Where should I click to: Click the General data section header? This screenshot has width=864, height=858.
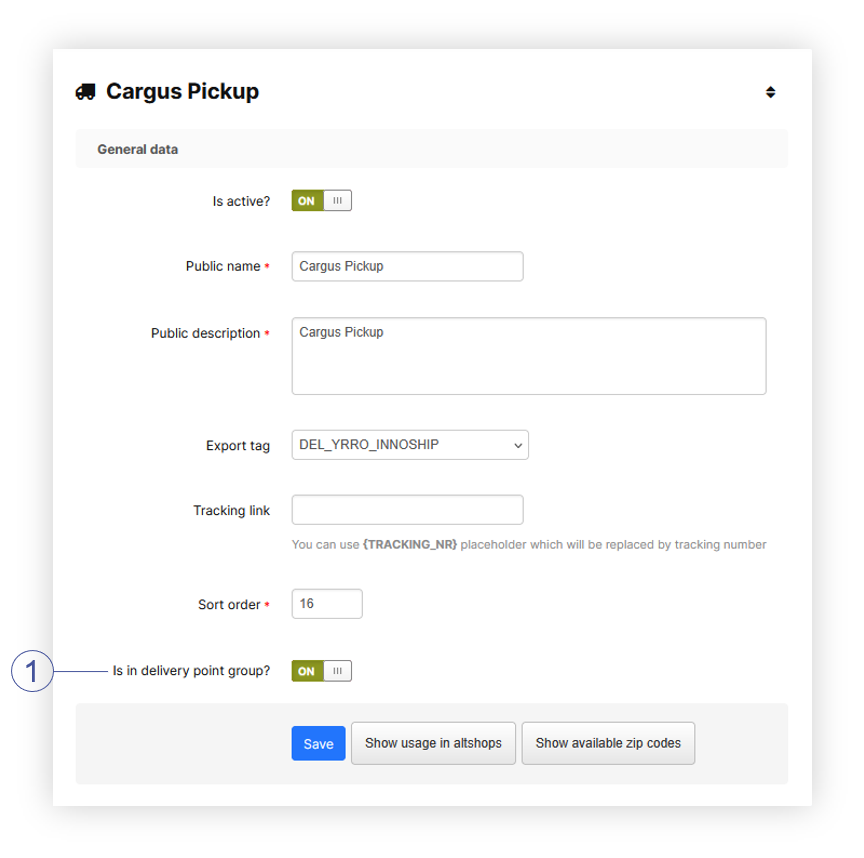(x=138, y=149)
